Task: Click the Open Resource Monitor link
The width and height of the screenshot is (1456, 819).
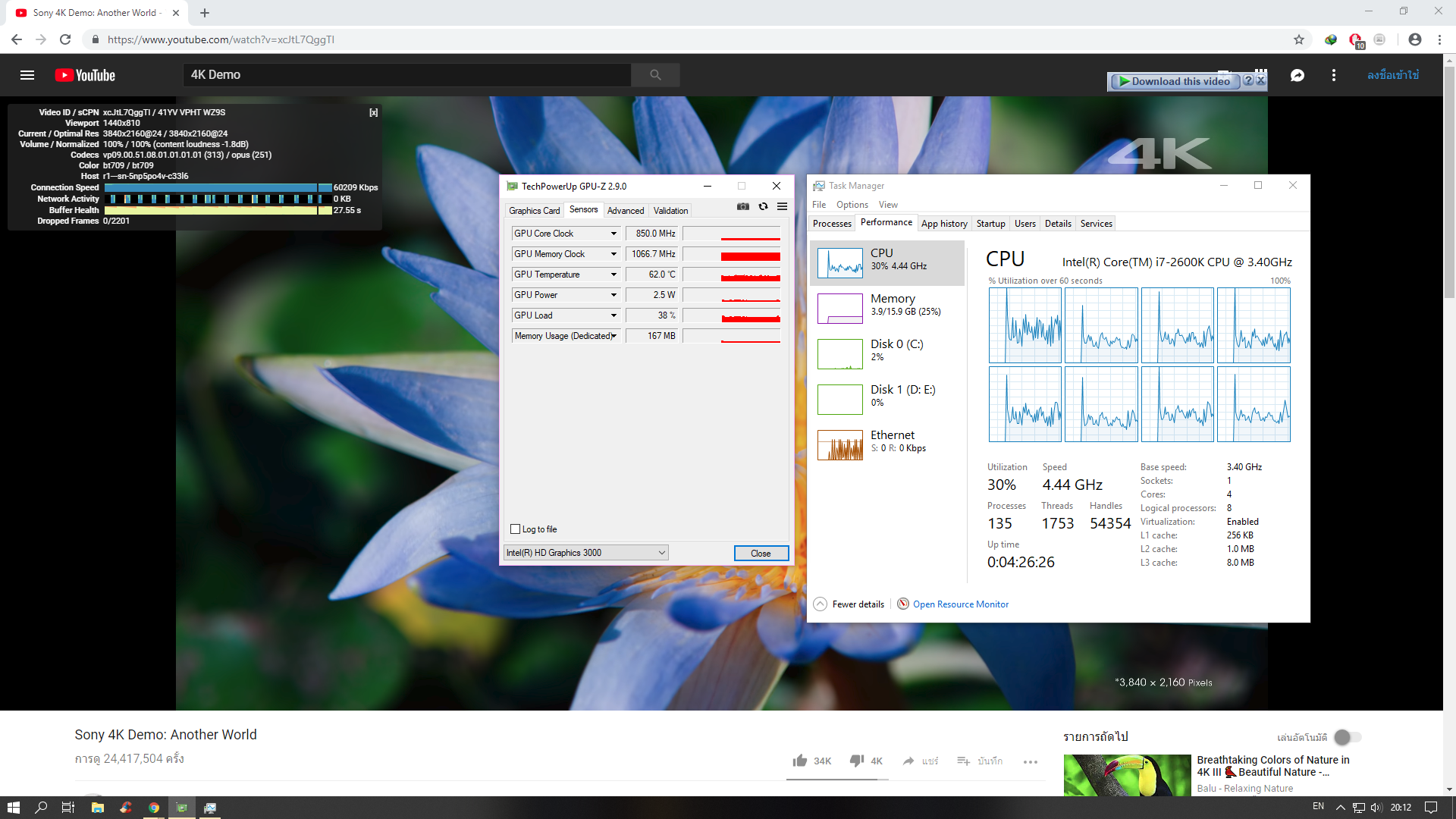Action: (x=960, y=604)
